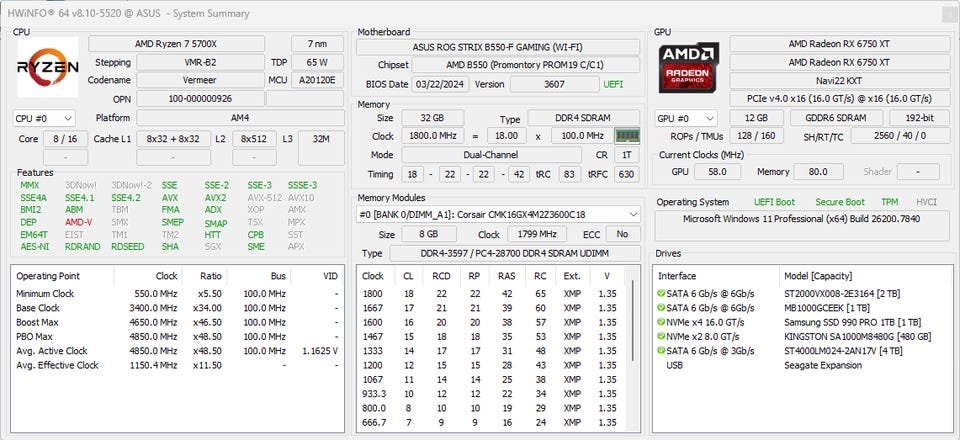Click the Secure Boot status label

click(840, 202)
